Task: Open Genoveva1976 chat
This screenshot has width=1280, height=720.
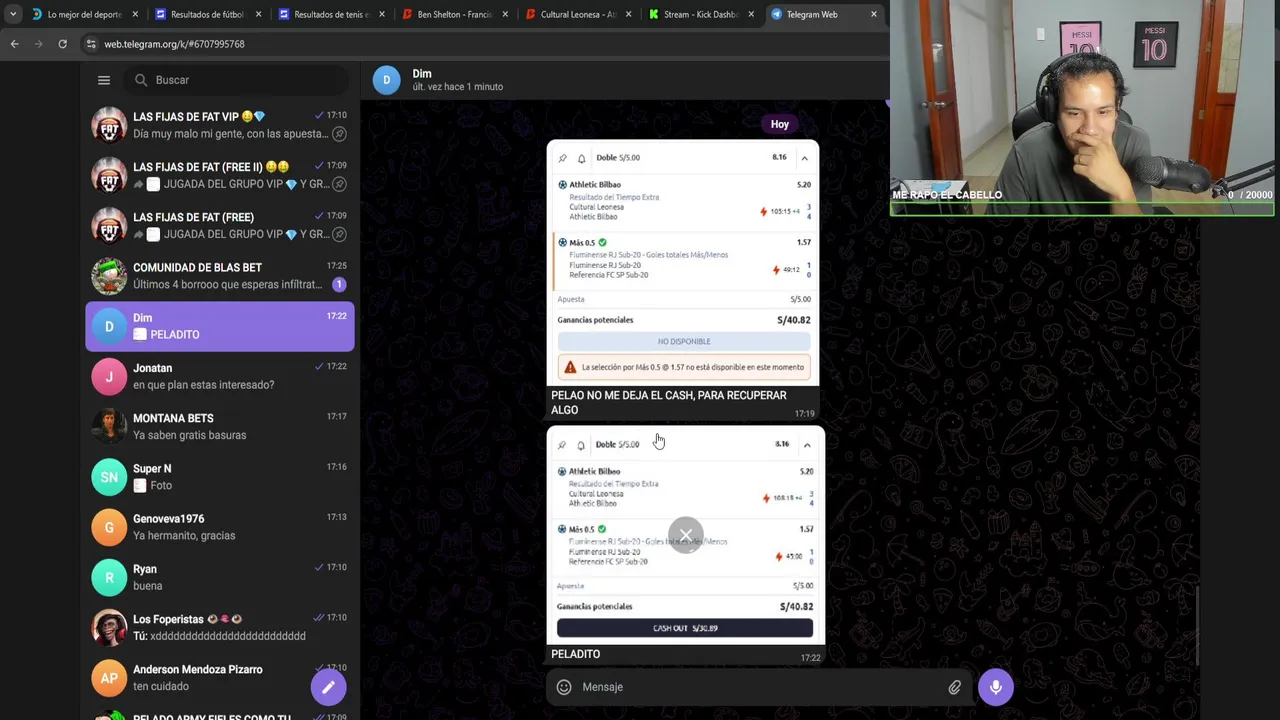Action: click(x=220, y=527)
